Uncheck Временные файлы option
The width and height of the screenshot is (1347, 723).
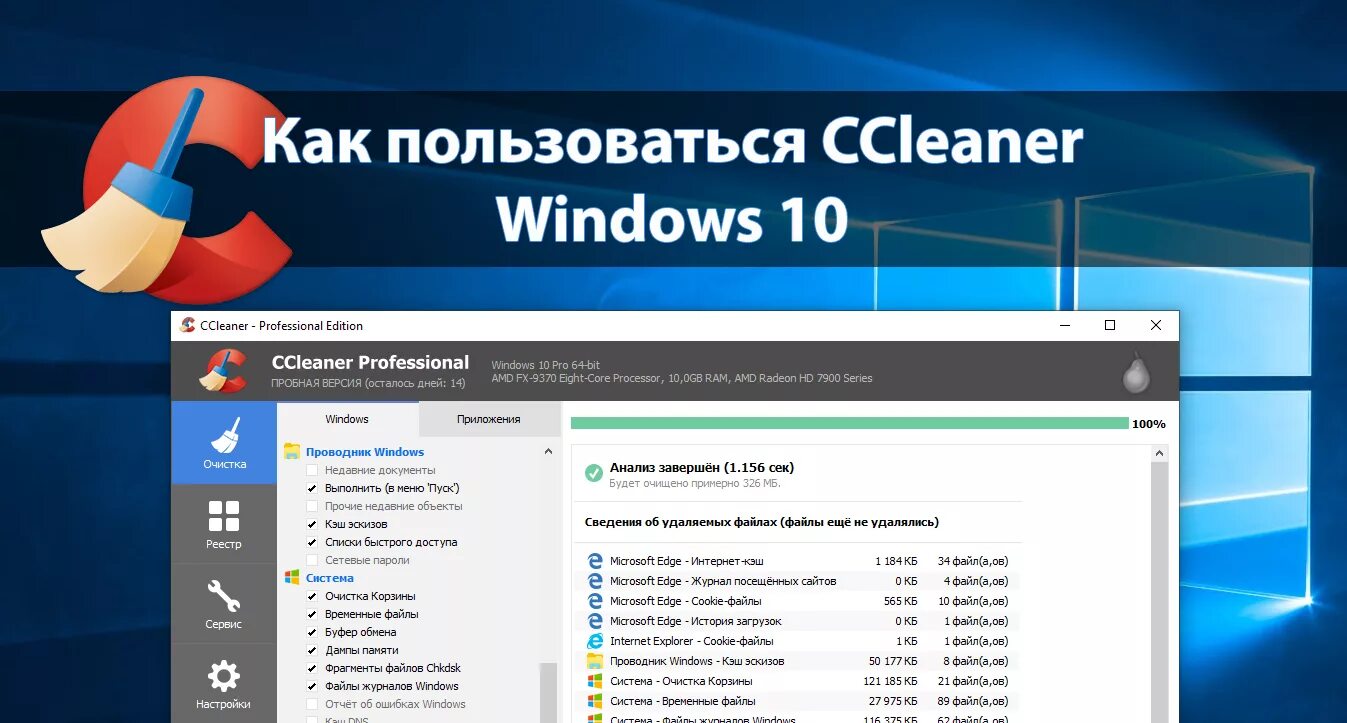pyautogui.click(x=312, y=614)
